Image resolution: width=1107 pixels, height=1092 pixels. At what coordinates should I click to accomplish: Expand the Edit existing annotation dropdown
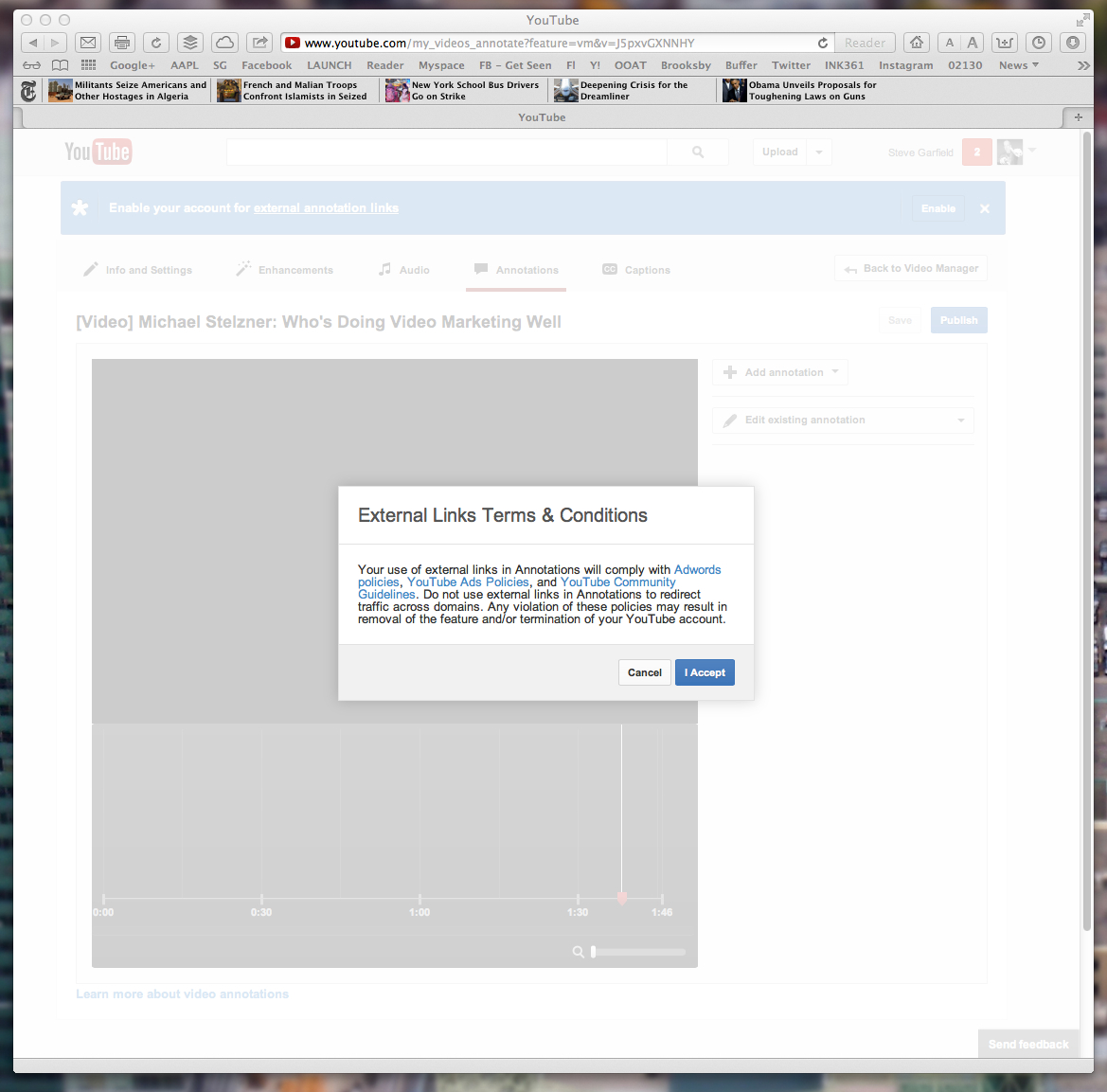pyautogui.click(x=843, y=420)
